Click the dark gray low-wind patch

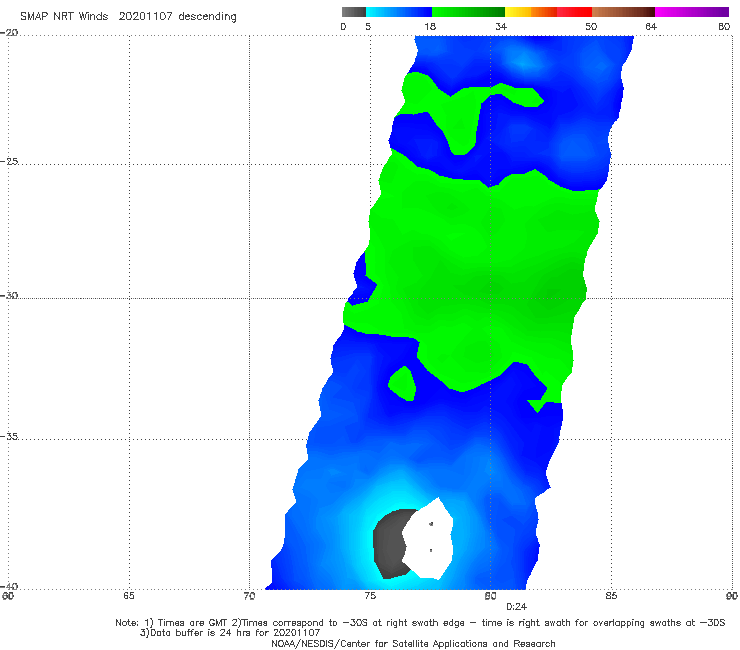(x=389, y=544)
